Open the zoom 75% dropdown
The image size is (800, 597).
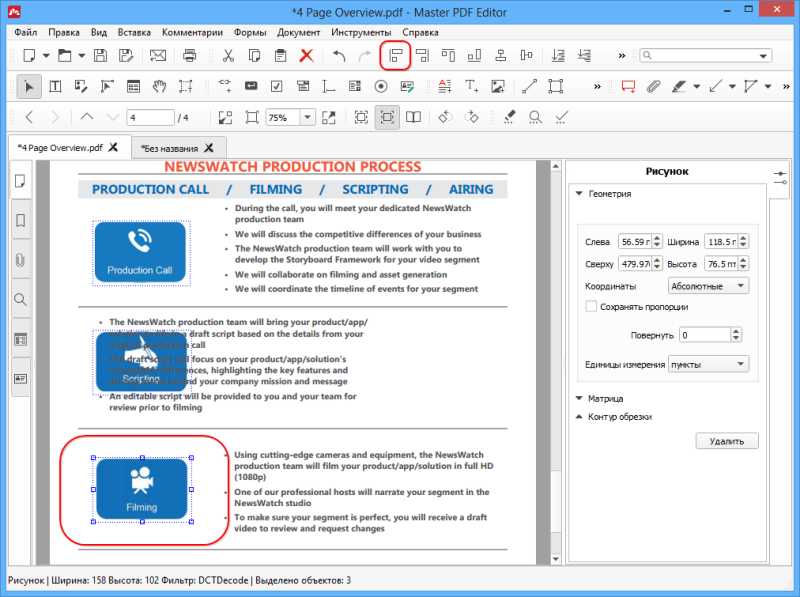(307, 117)
